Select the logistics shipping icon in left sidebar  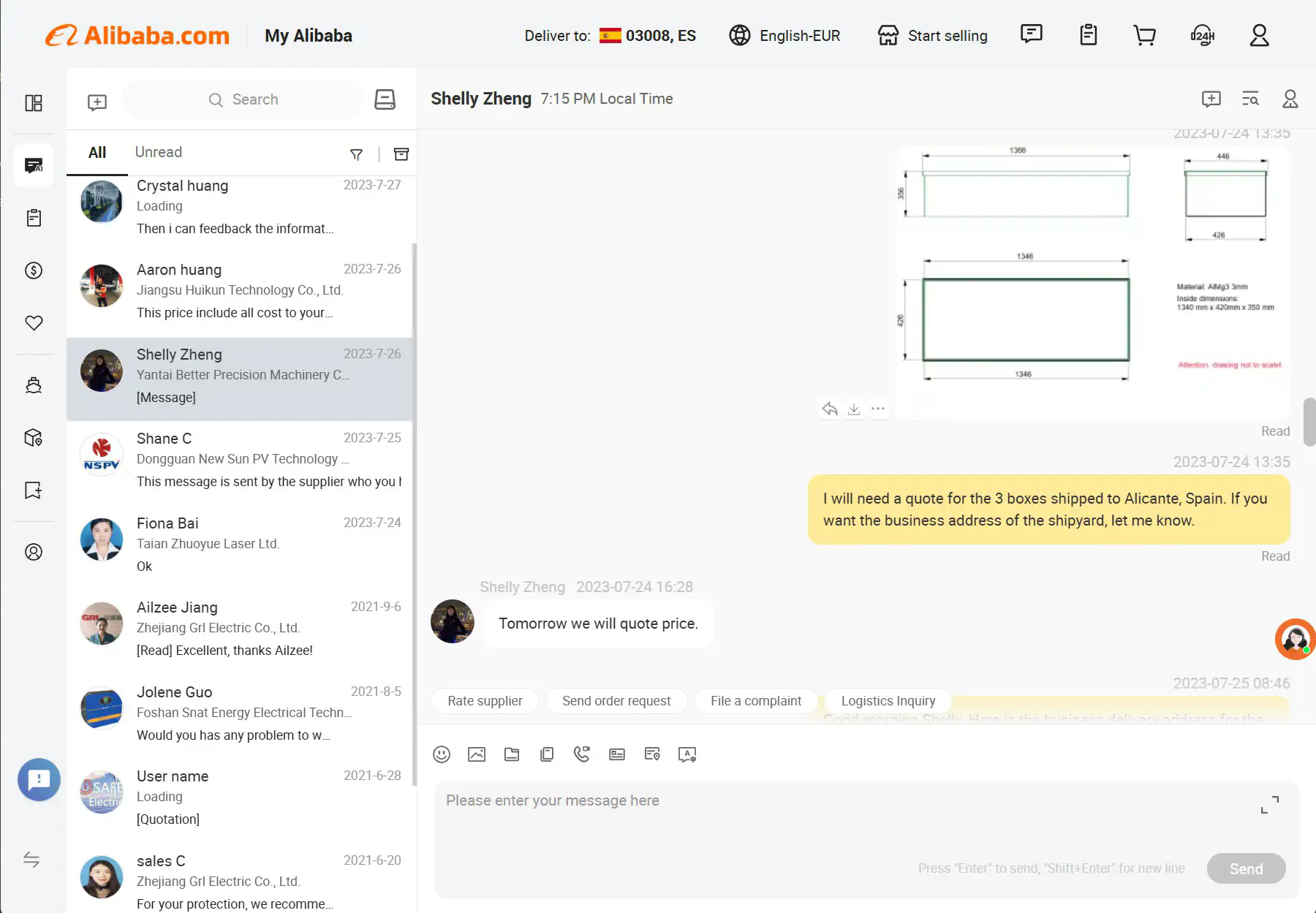(x=34, y=385)
